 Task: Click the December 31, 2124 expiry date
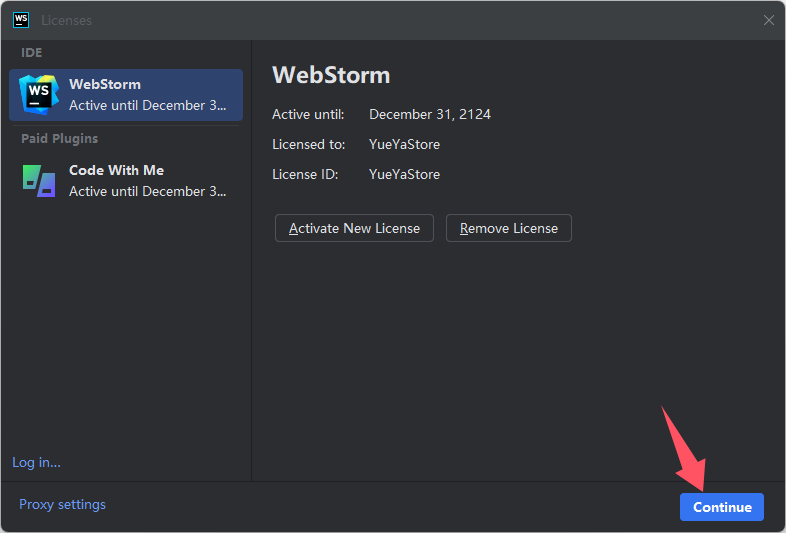coord(430,114)
